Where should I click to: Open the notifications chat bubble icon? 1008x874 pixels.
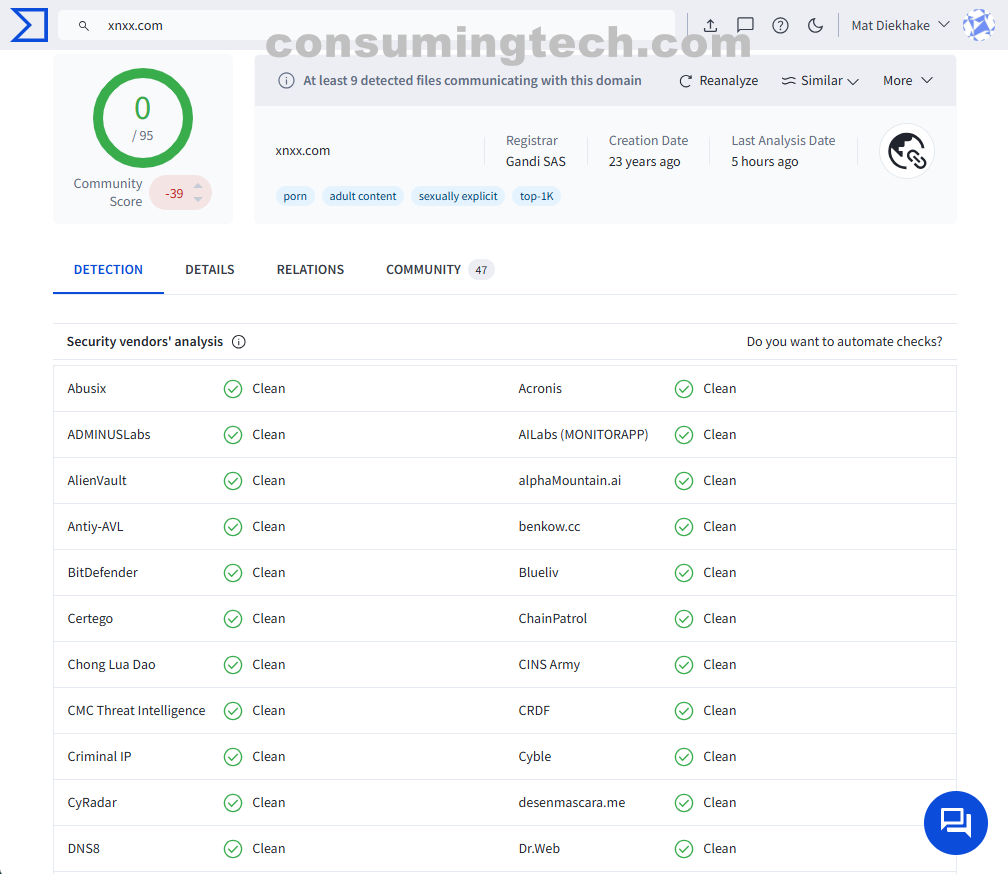pos(745,25)
